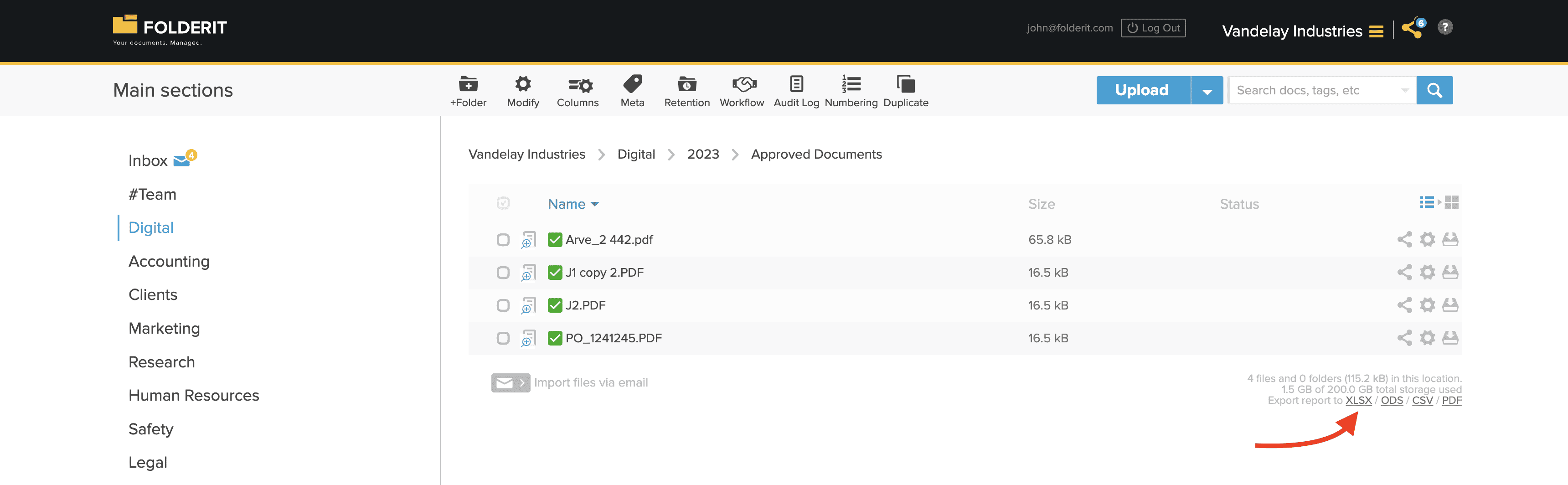The height and width of the screenshot is (485, 1568).
Task: Switch to list view icon
Action: (x=1427, y=203)
